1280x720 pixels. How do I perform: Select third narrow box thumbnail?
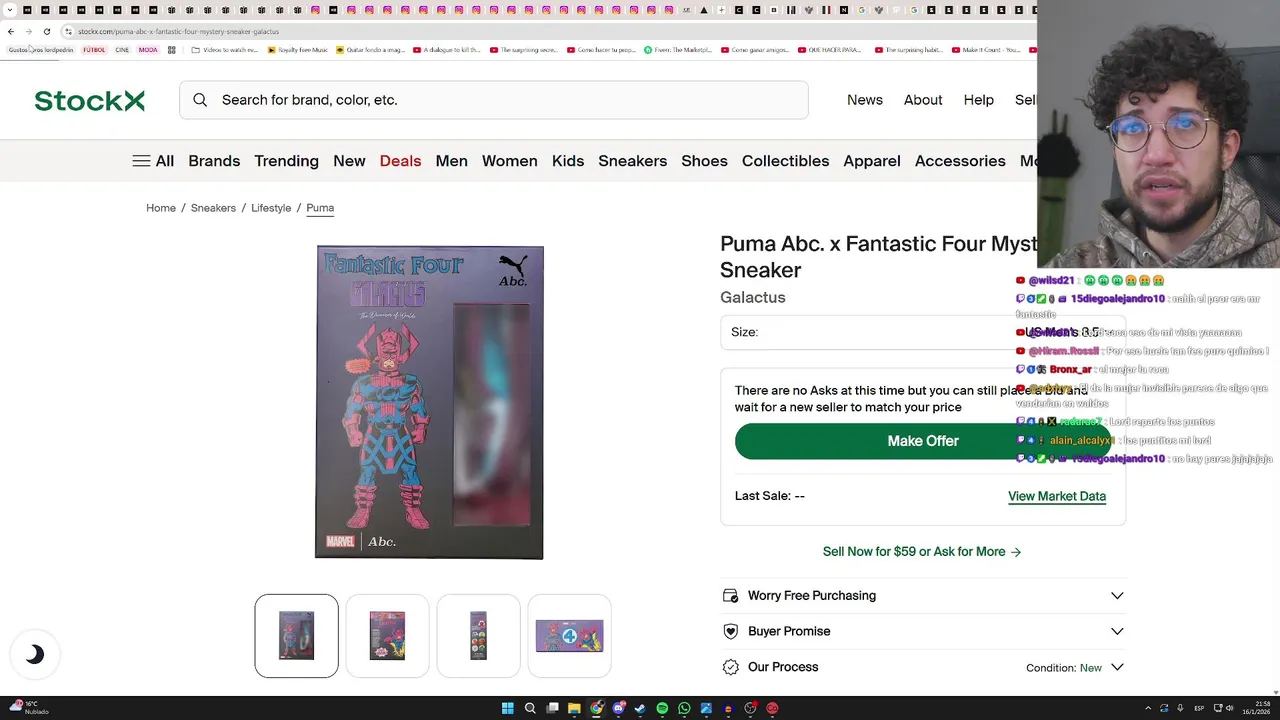(478, 636)
